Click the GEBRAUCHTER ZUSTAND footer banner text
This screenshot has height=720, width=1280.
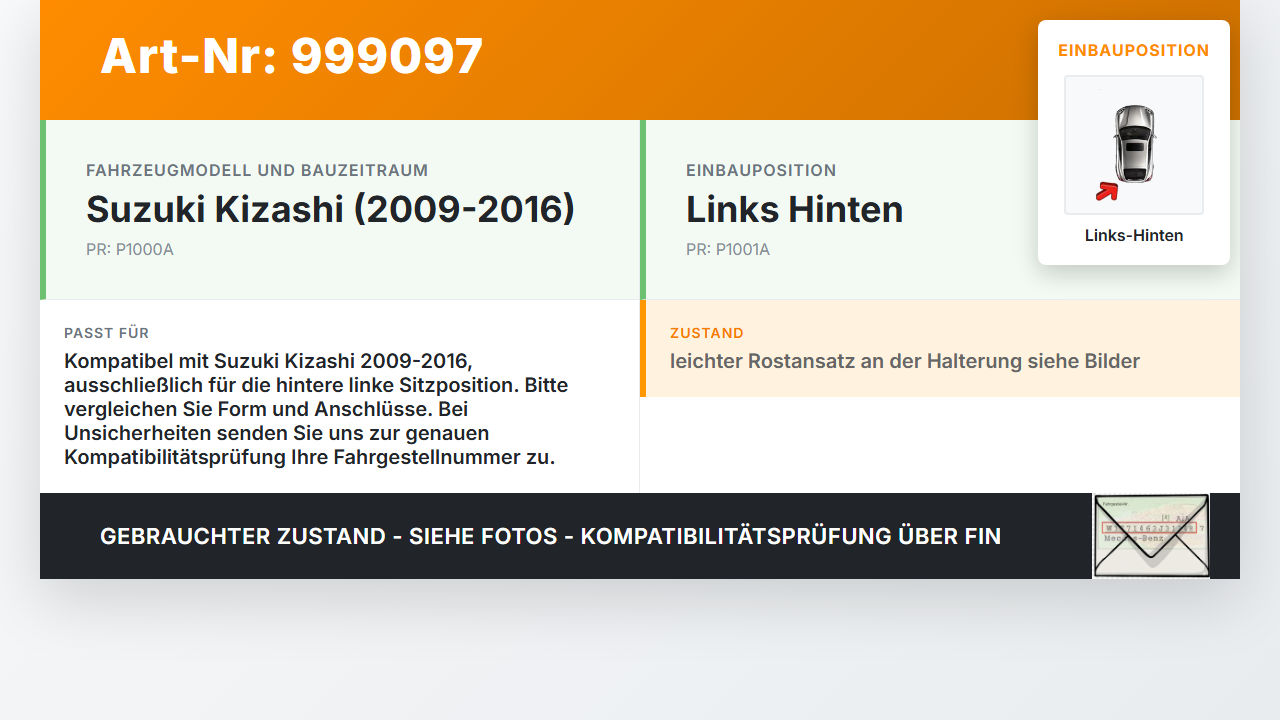[550, 536]
